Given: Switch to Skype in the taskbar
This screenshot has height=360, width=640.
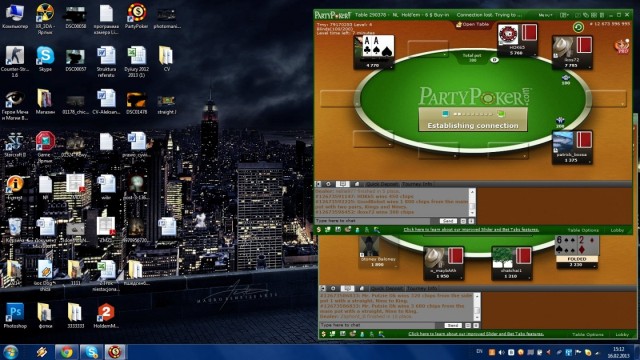Looking at the screenshot, I should (x=91, y=352).
